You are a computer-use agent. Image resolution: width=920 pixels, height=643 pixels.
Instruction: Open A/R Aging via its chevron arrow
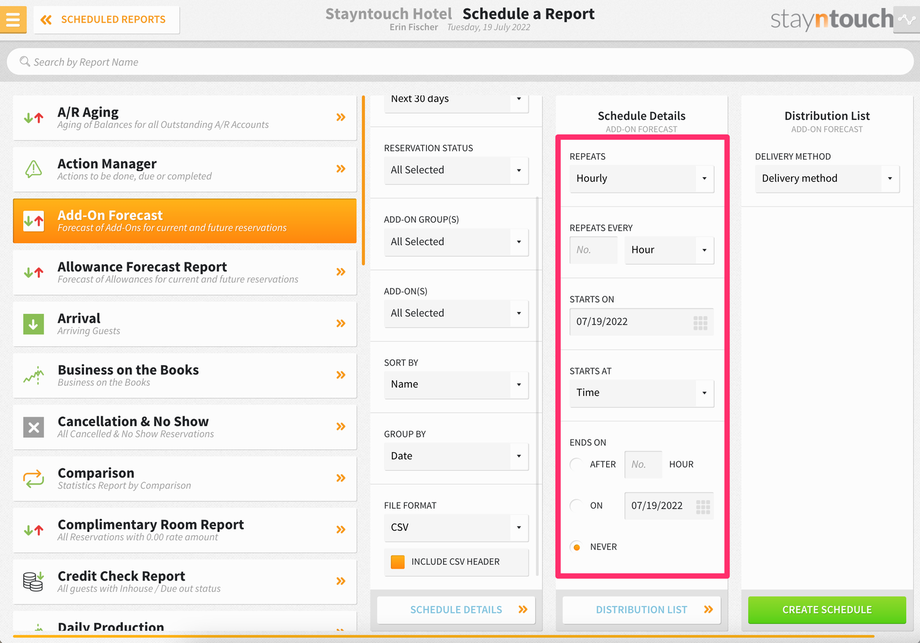pos(341,117)
